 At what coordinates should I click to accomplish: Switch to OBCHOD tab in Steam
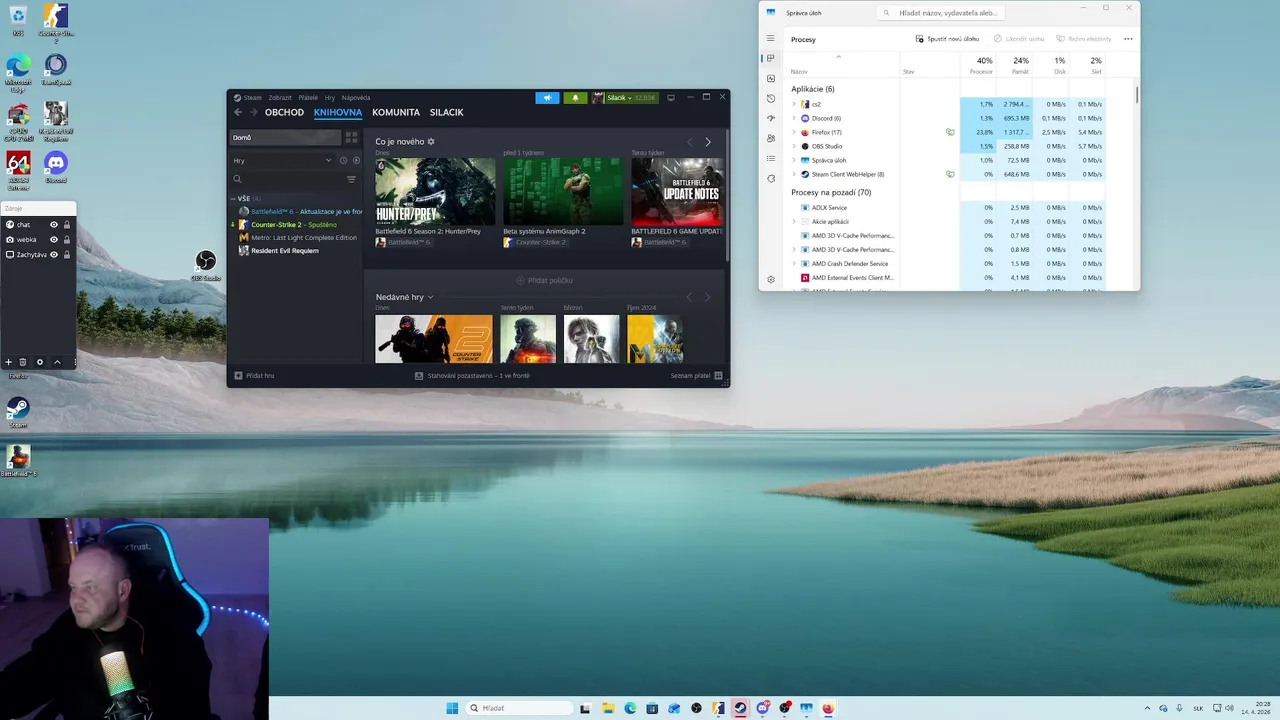tap(284, 113)
